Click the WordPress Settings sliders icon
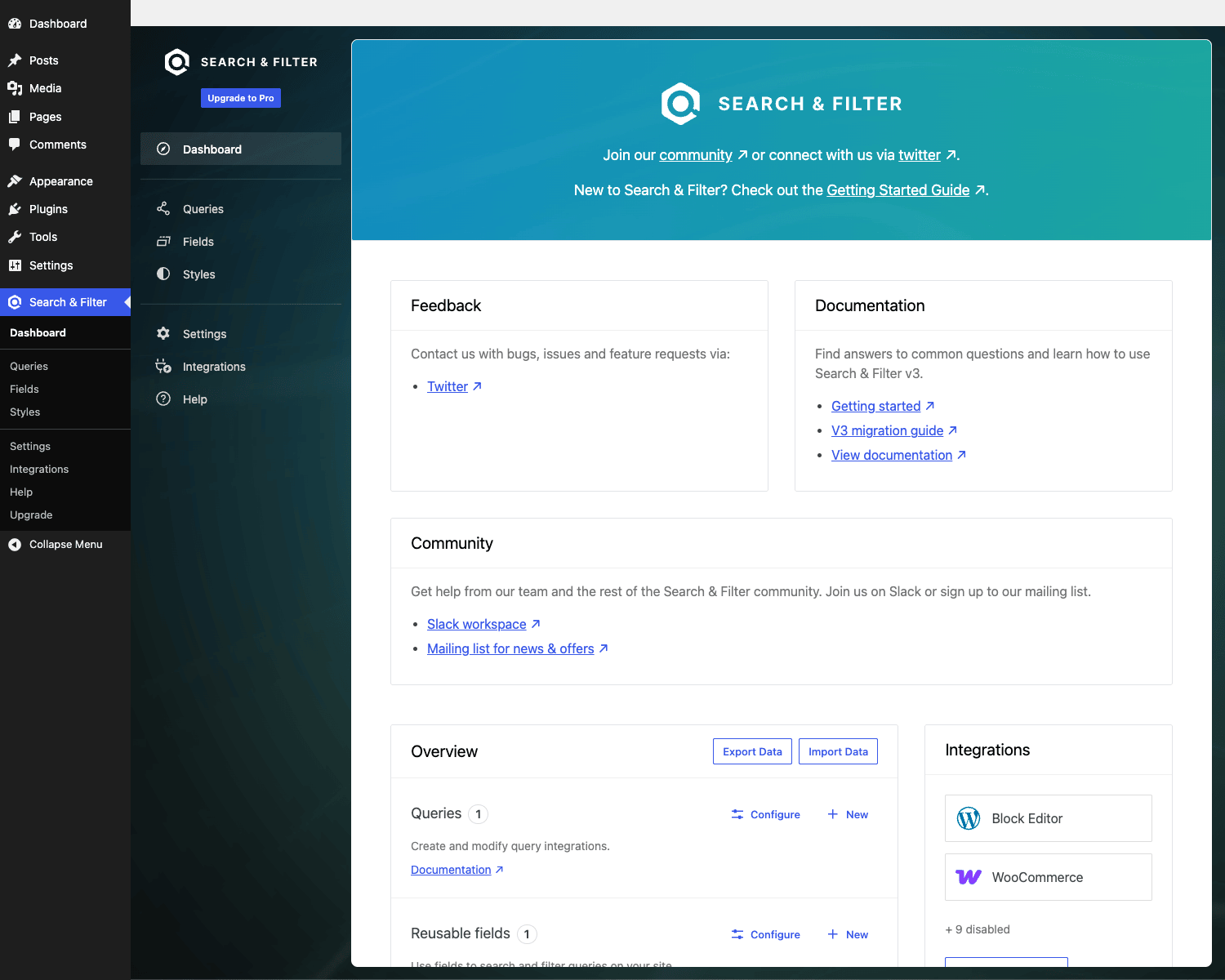Viewport: 1225px width, 980px height. tap(15, 265)
